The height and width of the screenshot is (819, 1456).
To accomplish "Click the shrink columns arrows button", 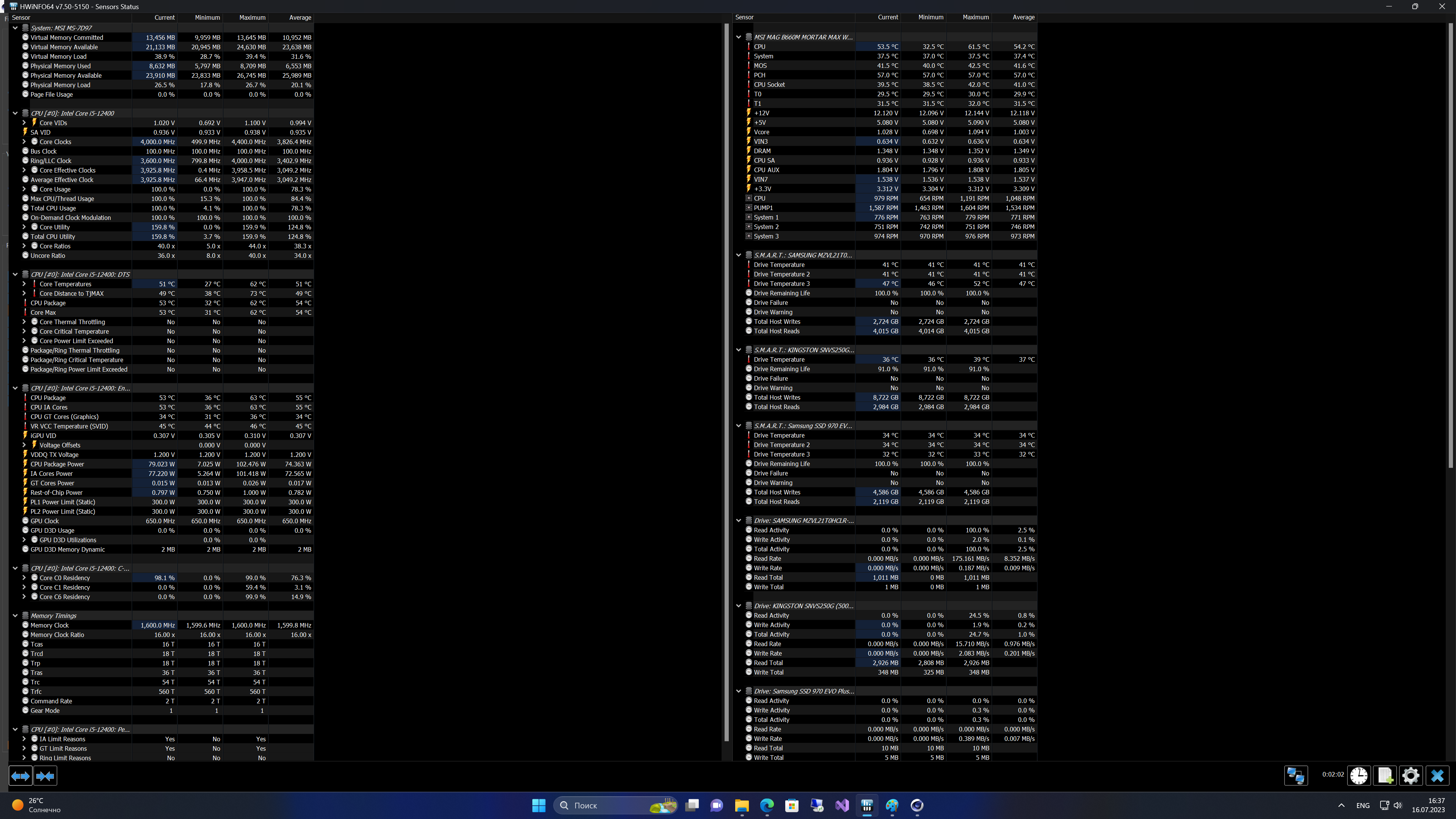I will 45,776.
